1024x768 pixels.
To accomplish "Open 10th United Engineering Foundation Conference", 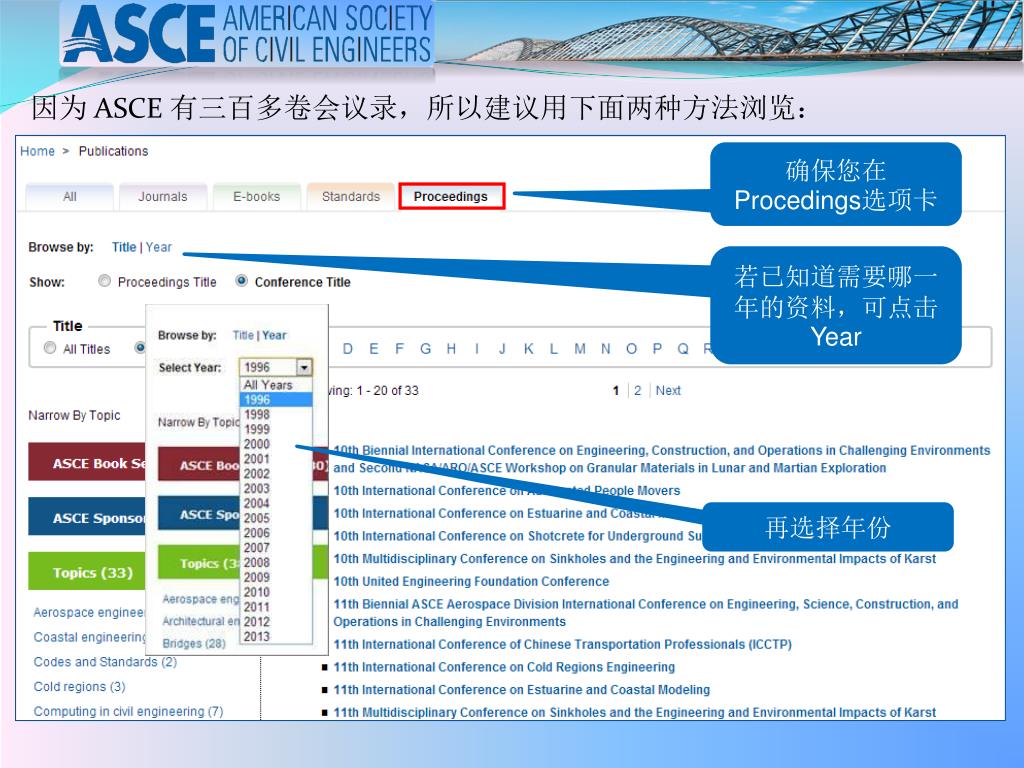I will click(x=472, y=582).
